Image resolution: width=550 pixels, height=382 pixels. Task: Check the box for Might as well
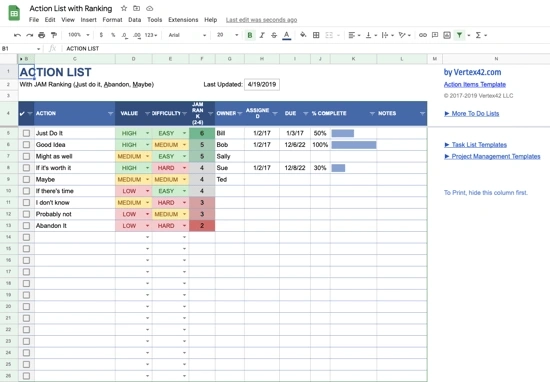click(x=26, y=156)
